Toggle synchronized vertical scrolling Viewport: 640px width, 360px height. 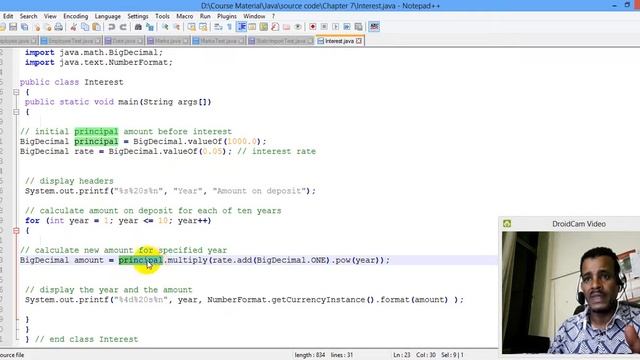tap(191, 27)
